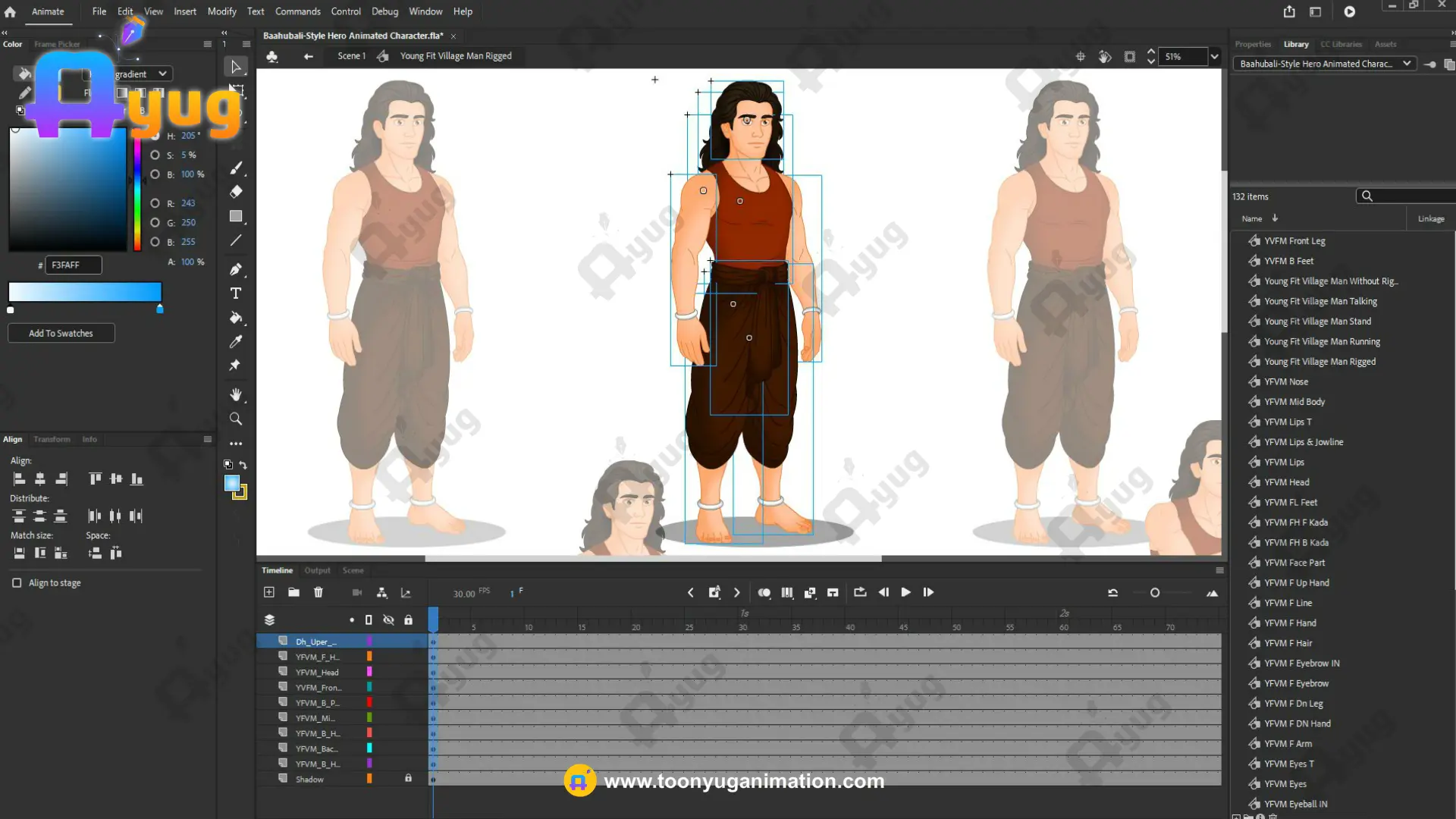Image resolution: width=1456 pixels, height=819 pixels.
Task: Switch to the Transform tab
Action: click(52, 439)
